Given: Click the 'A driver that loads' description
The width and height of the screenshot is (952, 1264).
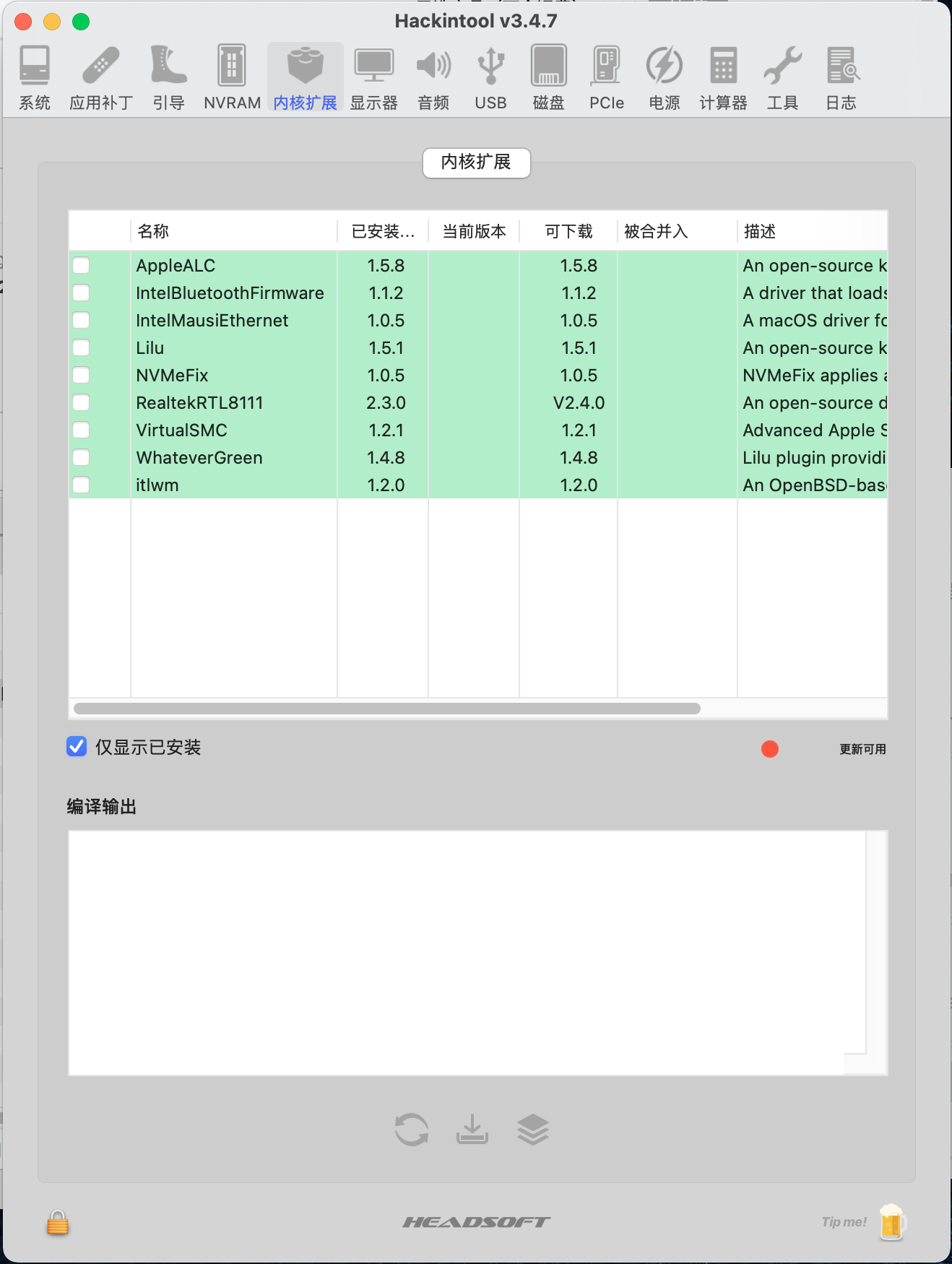Looking at the screenshot, I should [813, 293].
